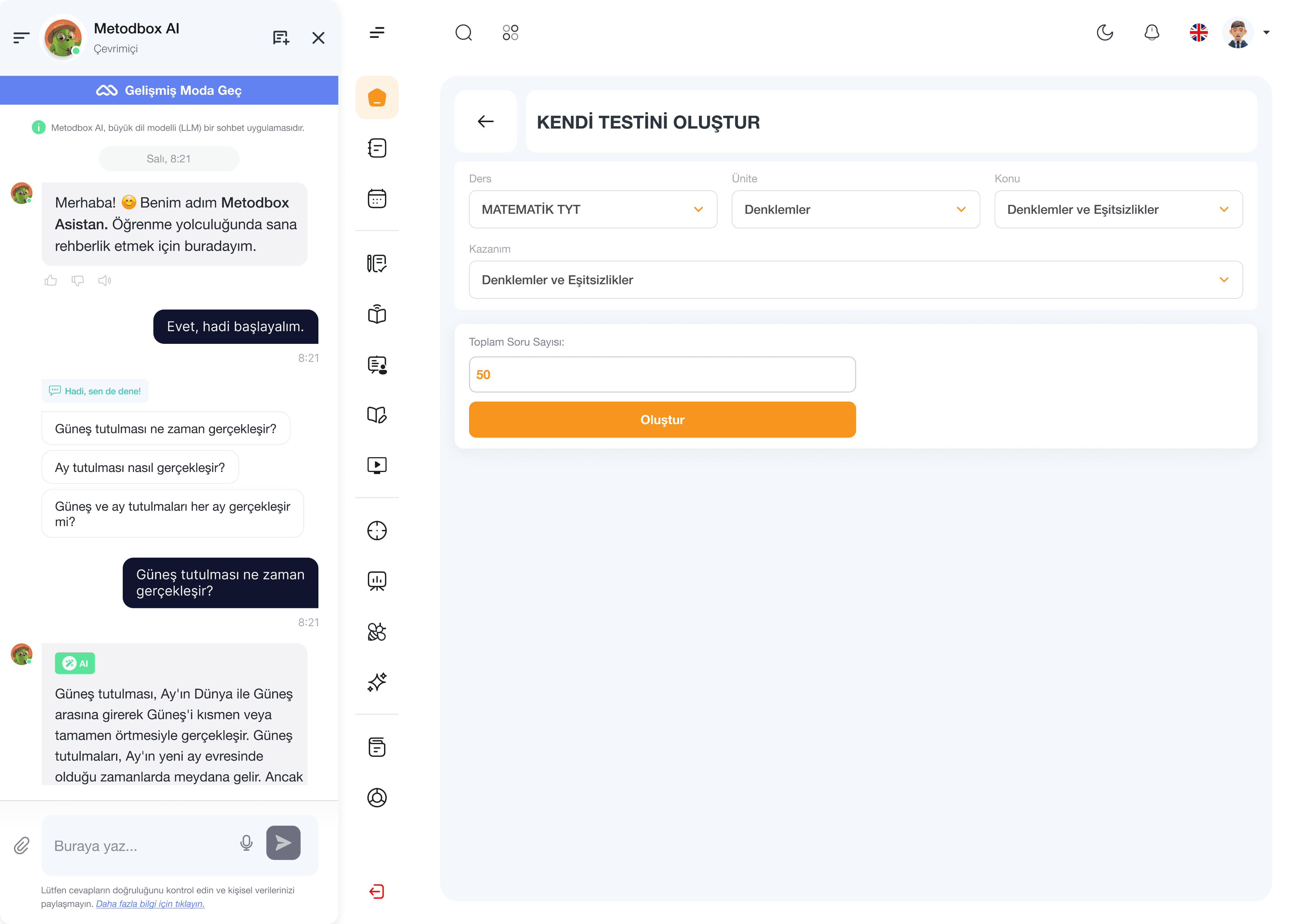Click the red logout icon
This screenshot has height=924, width=1299.
(x=376, y=891)
